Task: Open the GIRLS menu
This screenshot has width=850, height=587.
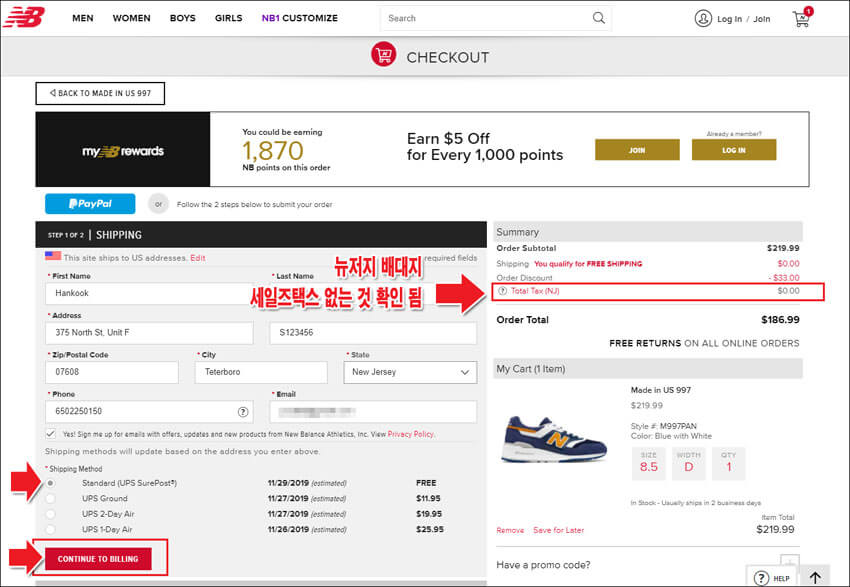Action: (x=229, y=18)
